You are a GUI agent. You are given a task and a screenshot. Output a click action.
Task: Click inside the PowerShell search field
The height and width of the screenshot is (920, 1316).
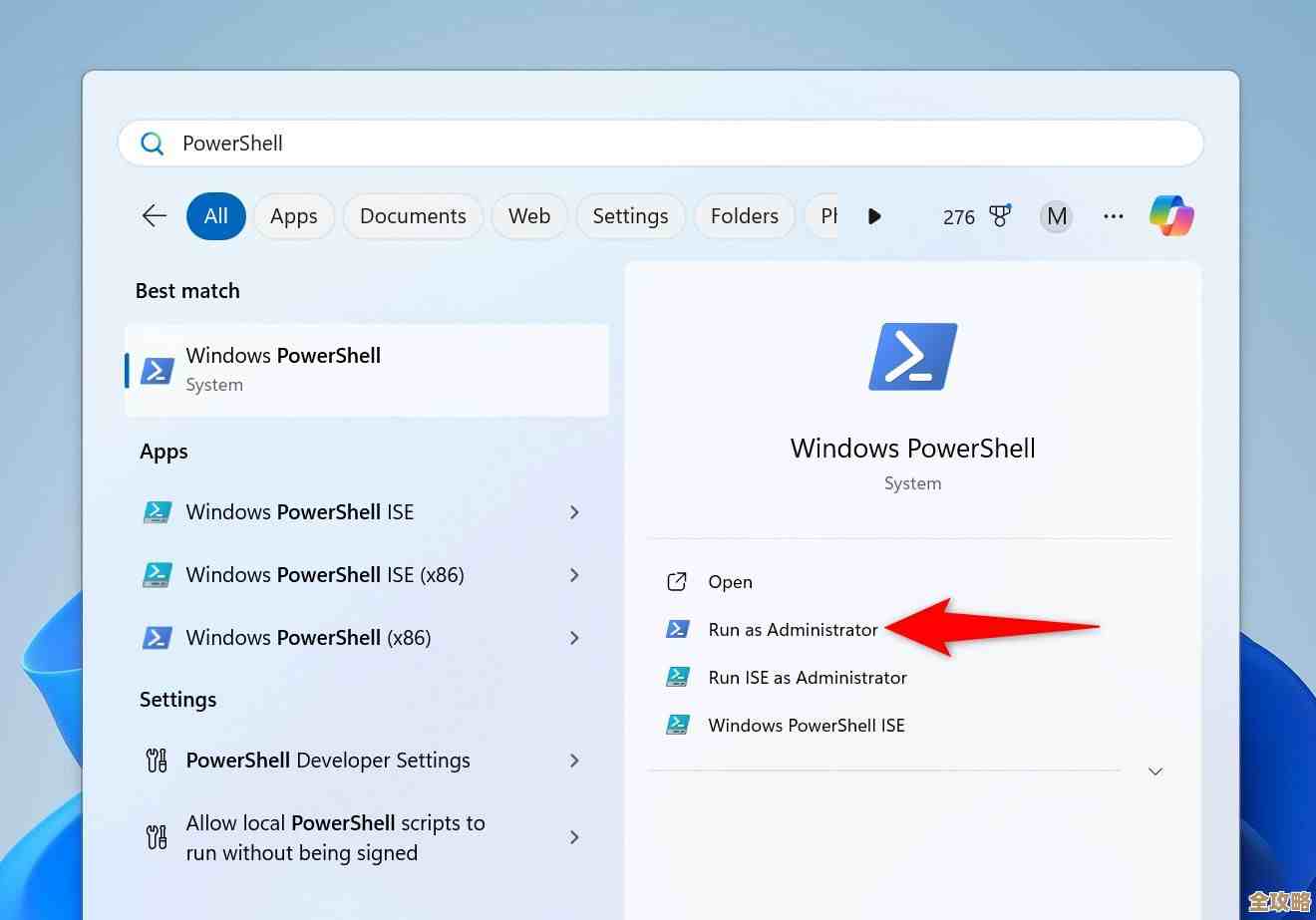click(x=498, y=143)
